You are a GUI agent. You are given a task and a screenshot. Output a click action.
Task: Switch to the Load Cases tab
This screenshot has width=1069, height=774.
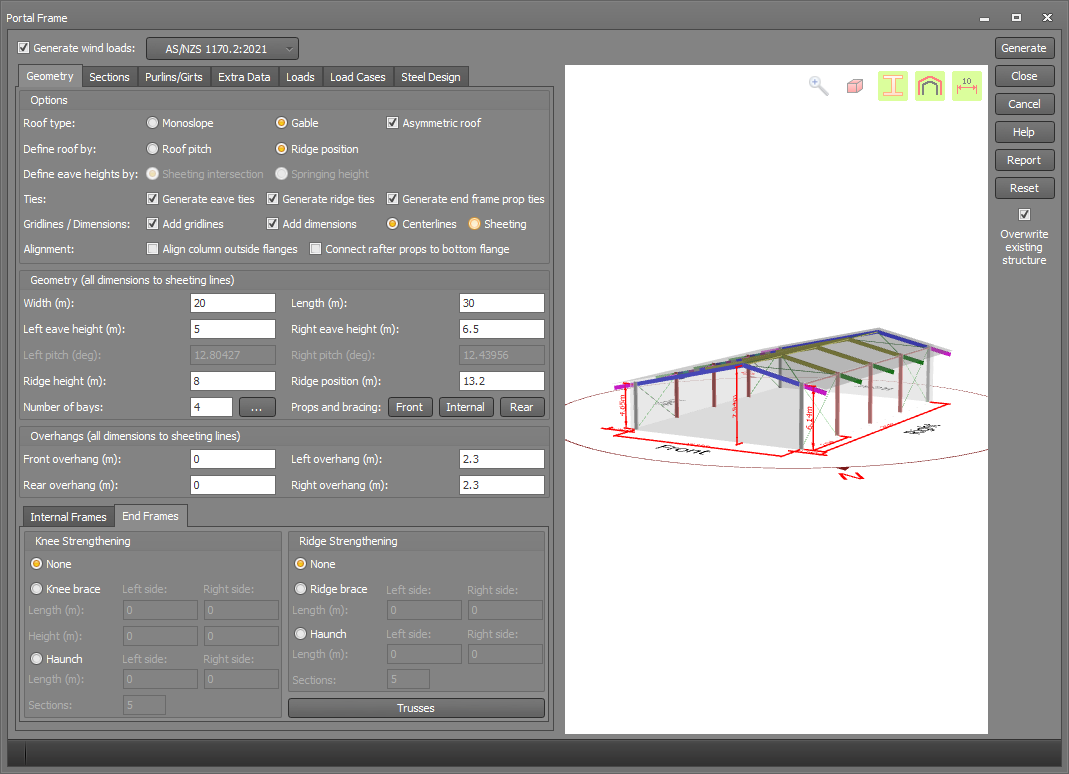coord(357,76)
